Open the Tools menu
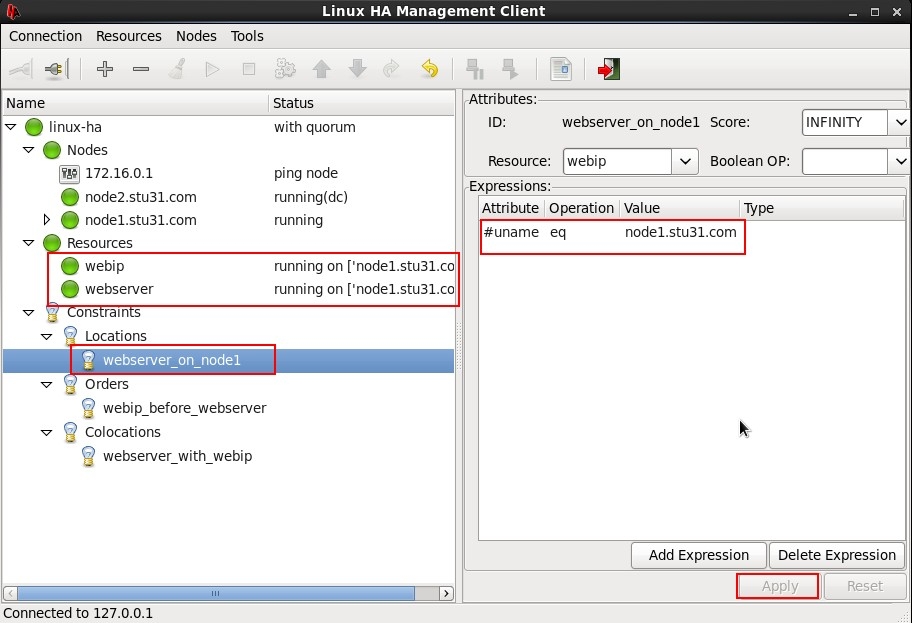The height and width of the screenshot is (623, 912). pos(247,36)
